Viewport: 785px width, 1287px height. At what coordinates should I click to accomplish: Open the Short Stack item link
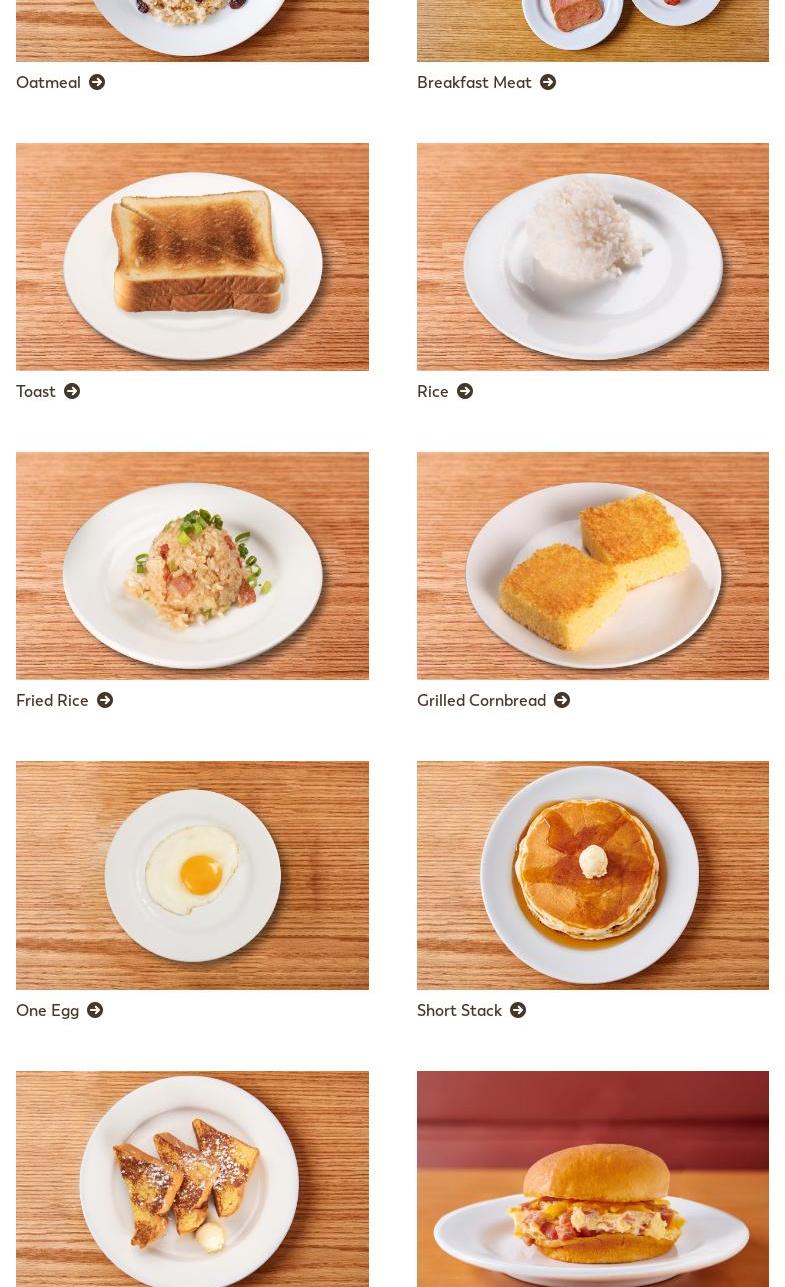[x=459, y=1010]
